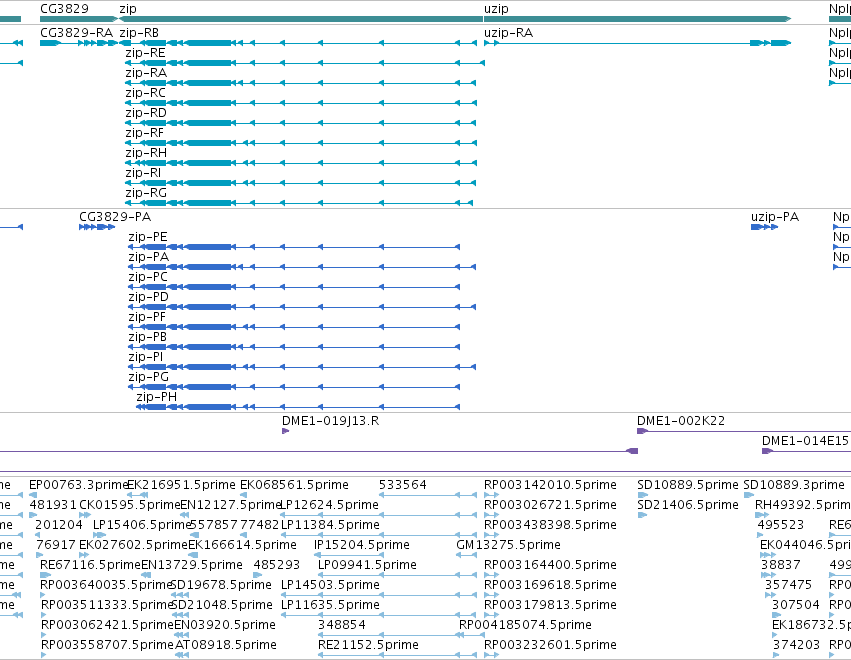Select EST SD19678.5prime
This screenshot has width=851, height=660.
(221, 585)
